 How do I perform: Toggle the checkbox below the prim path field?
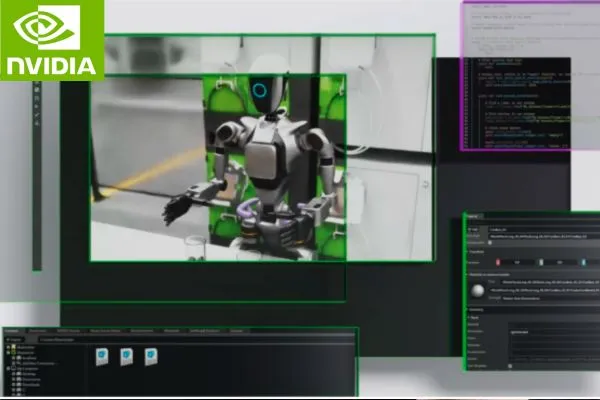[490, 243]
